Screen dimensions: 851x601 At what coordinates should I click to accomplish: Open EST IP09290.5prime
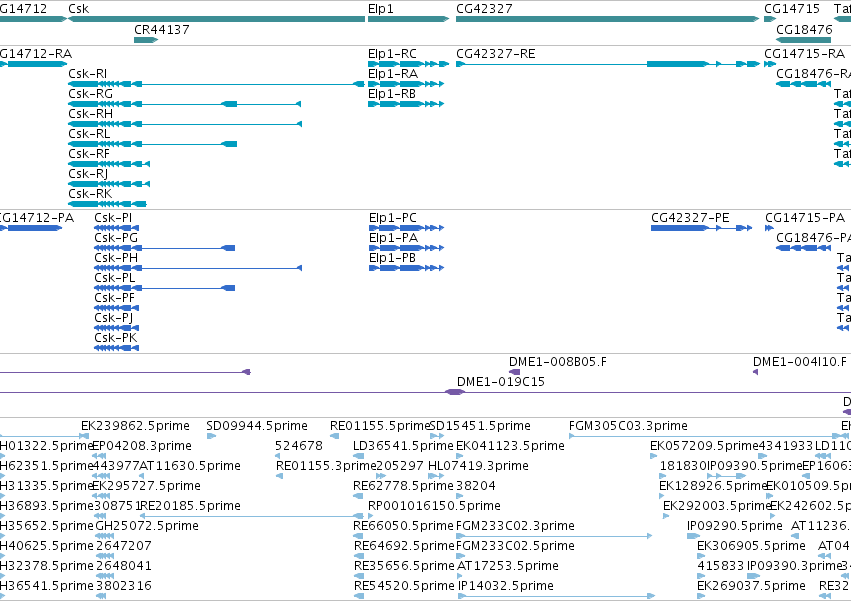(x=734, y=526)
